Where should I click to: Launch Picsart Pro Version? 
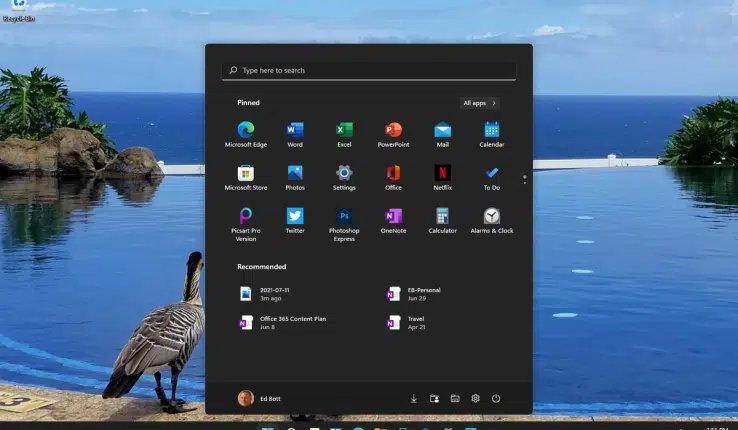tap(246, 224)
